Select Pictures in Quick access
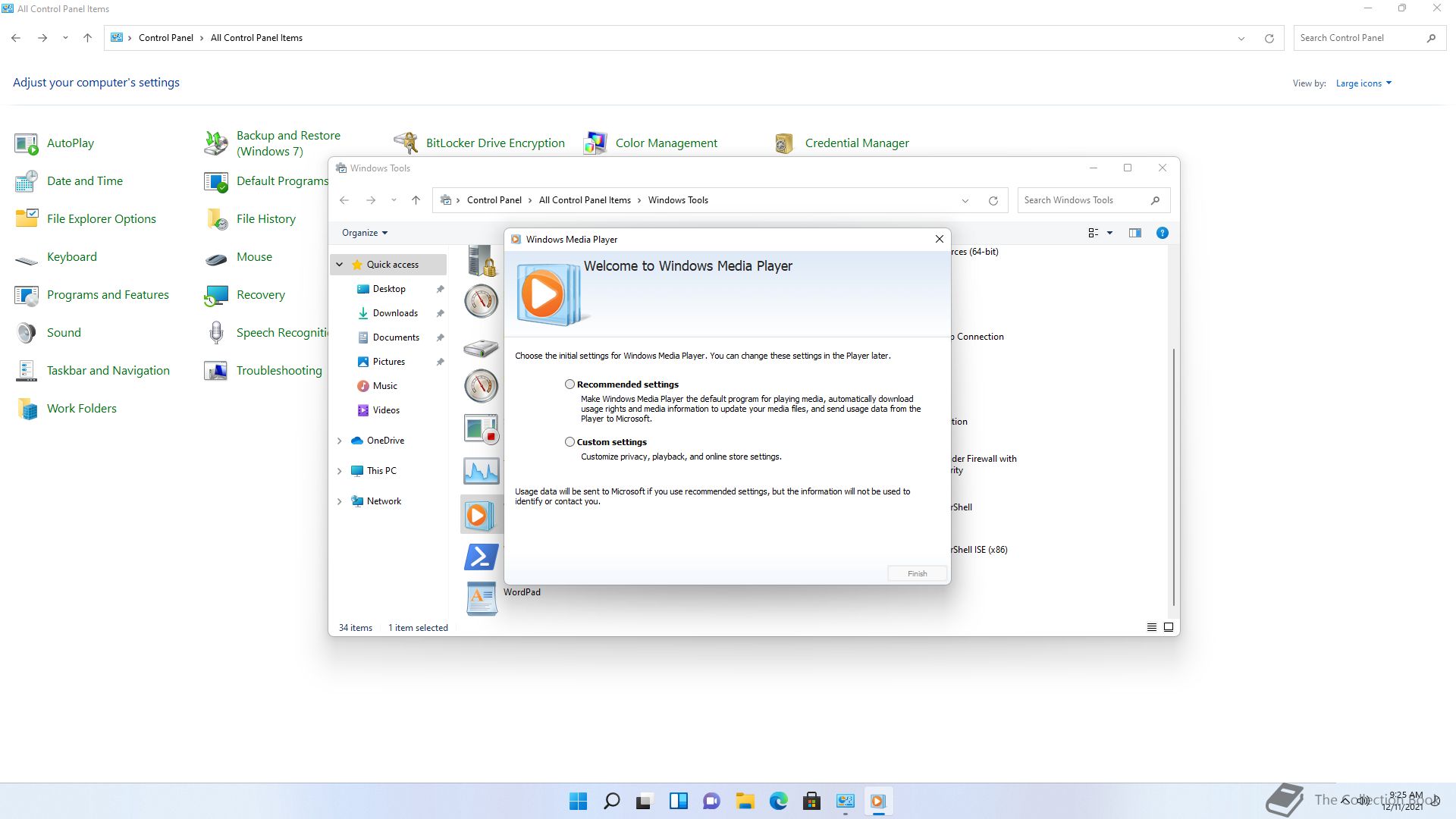Viewport: 1456px width, 819px height. tap(388, 362)
